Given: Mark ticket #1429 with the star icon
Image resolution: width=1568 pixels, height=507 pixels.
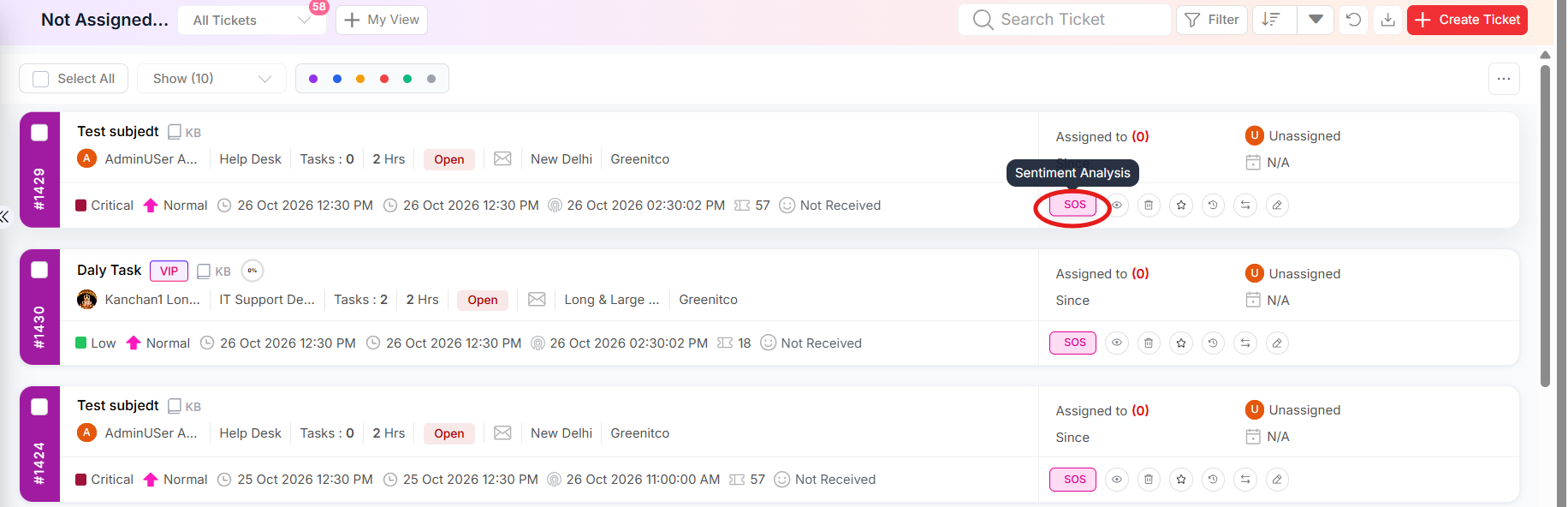Looking at the screenshot, I should (1181, 206).
